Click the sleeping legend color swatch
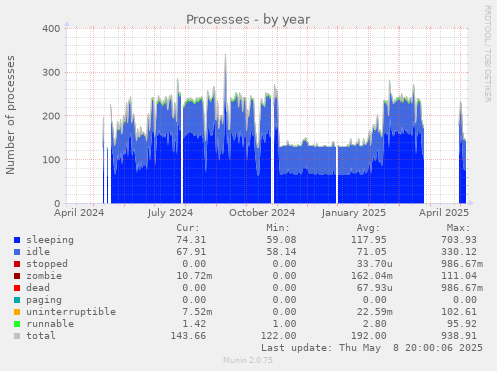Screen dimensions: 497x371 click(x=17, y=240)
